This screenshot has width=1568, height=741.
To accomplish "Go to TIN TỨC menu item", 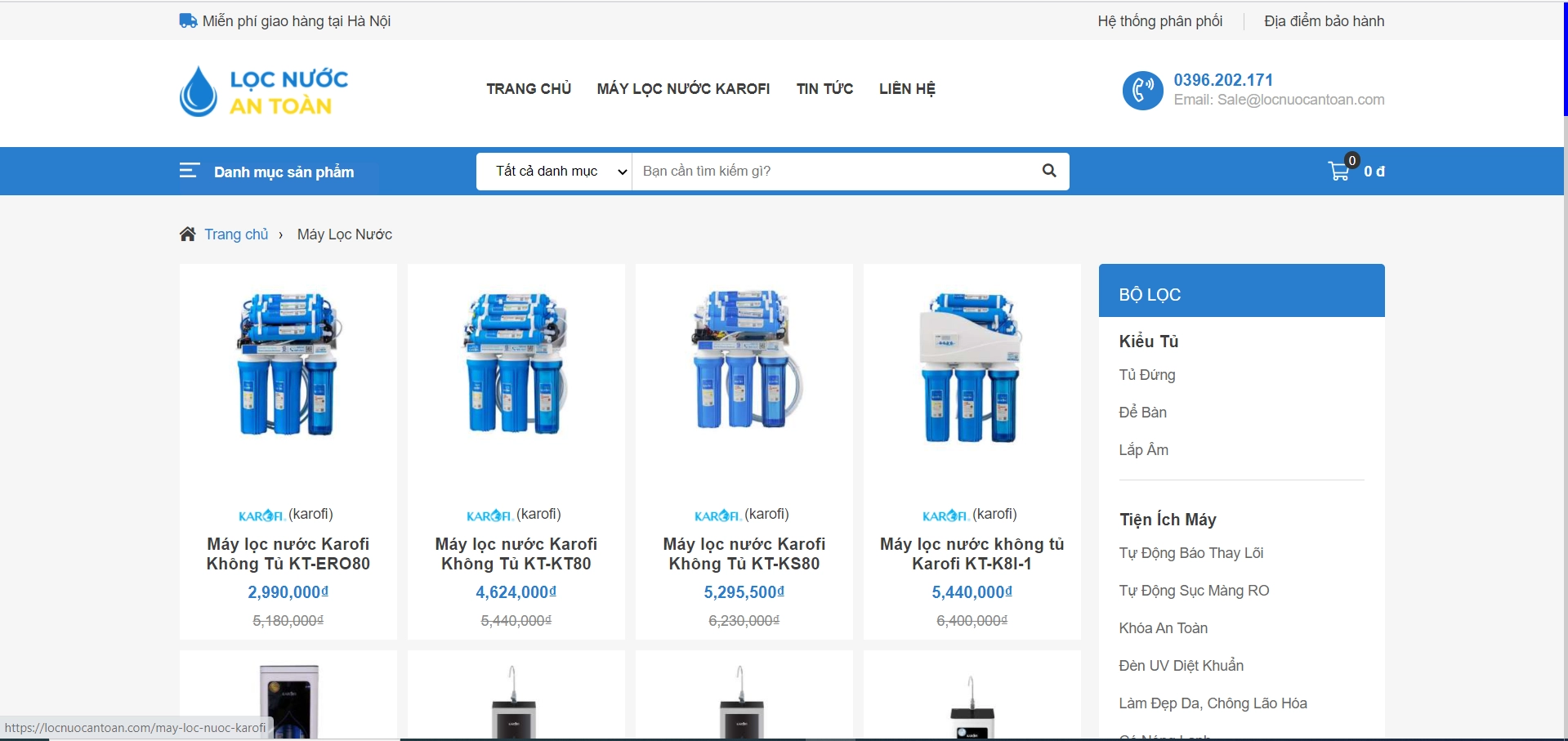I will click(824, 89).
